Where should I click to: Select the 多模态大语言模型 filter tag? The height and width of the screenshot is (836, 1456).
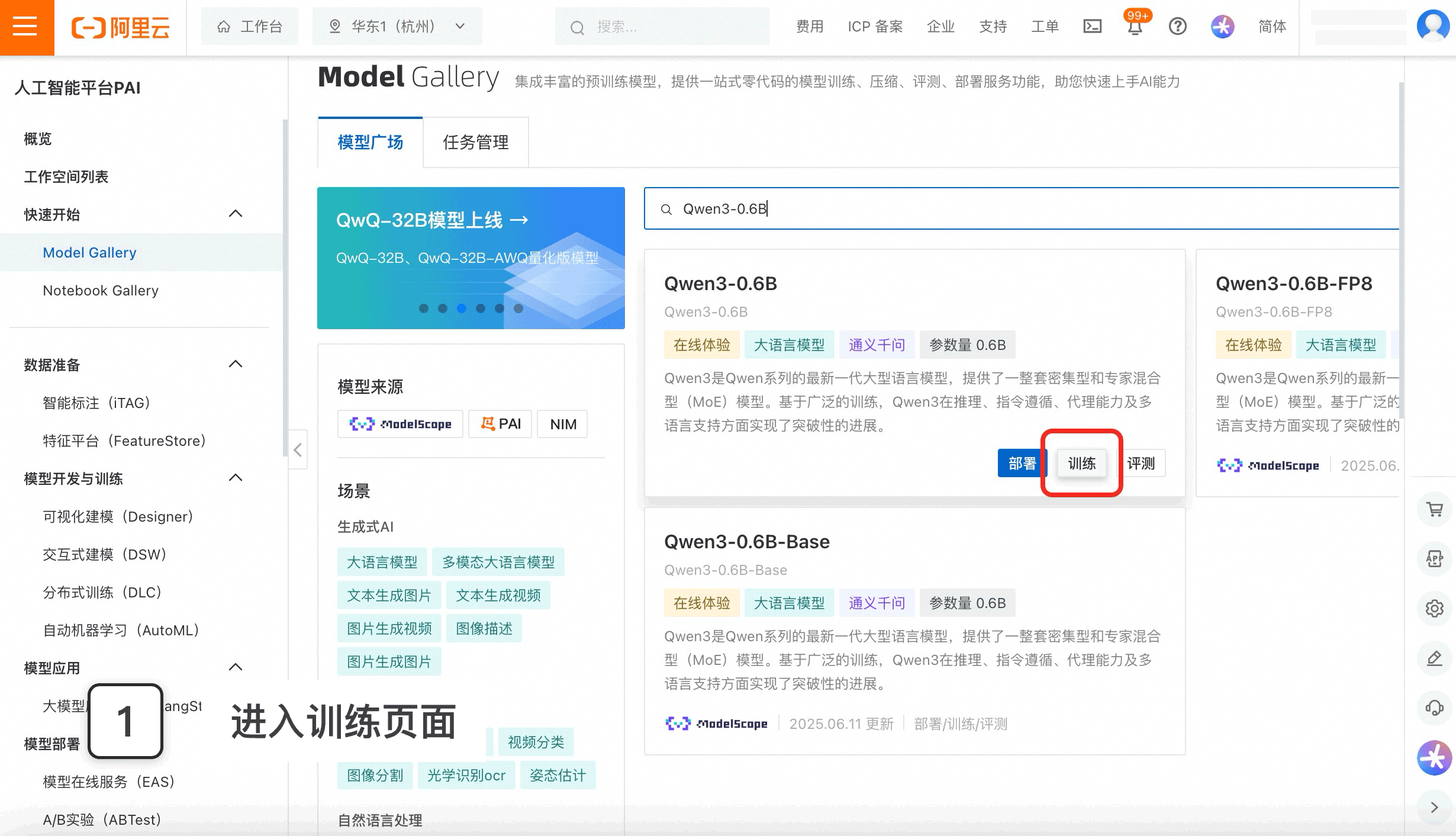pyautogui.click(x=498, y=562)
